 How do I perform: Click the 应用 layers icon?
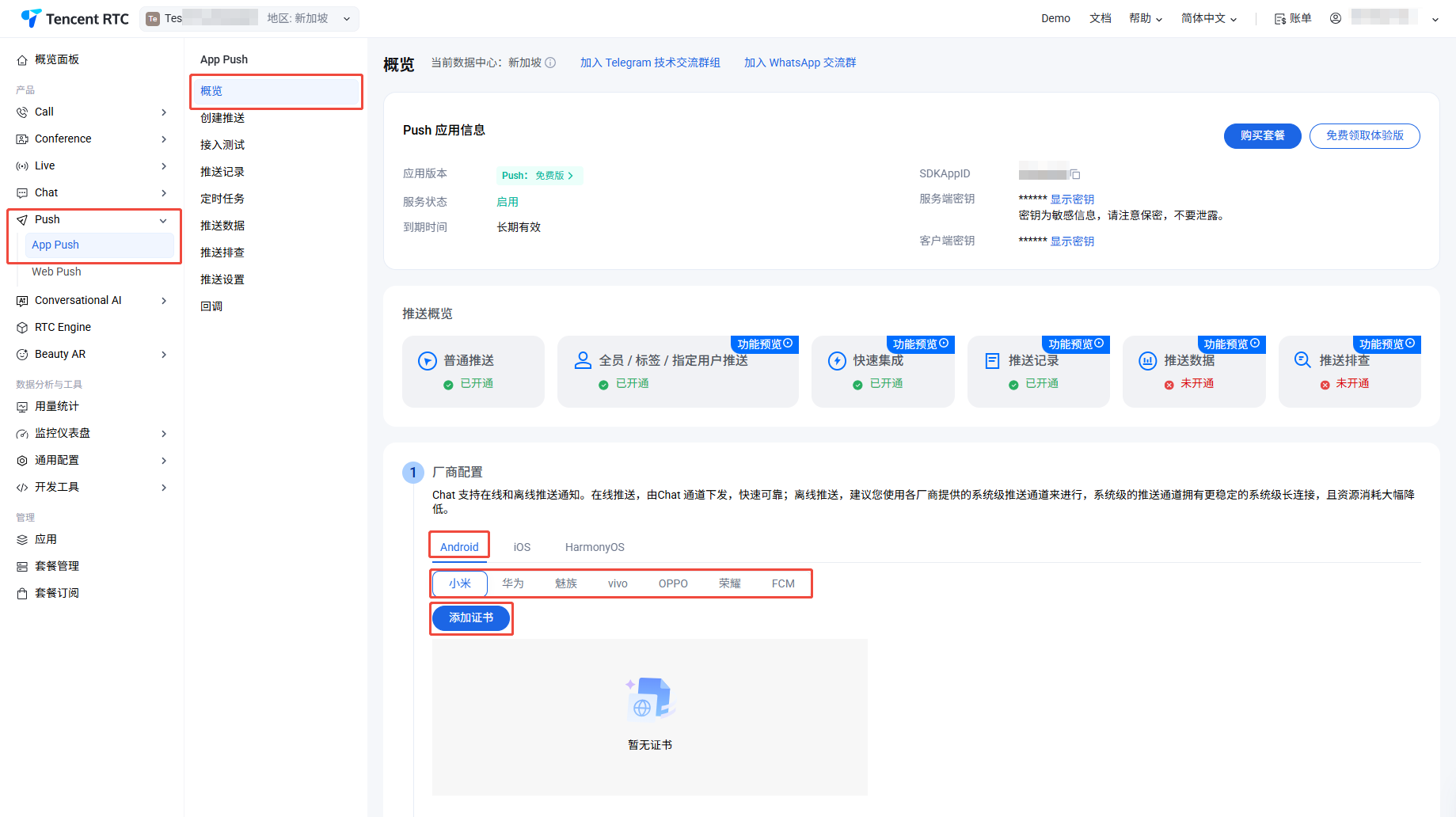[x=22, y=540]
